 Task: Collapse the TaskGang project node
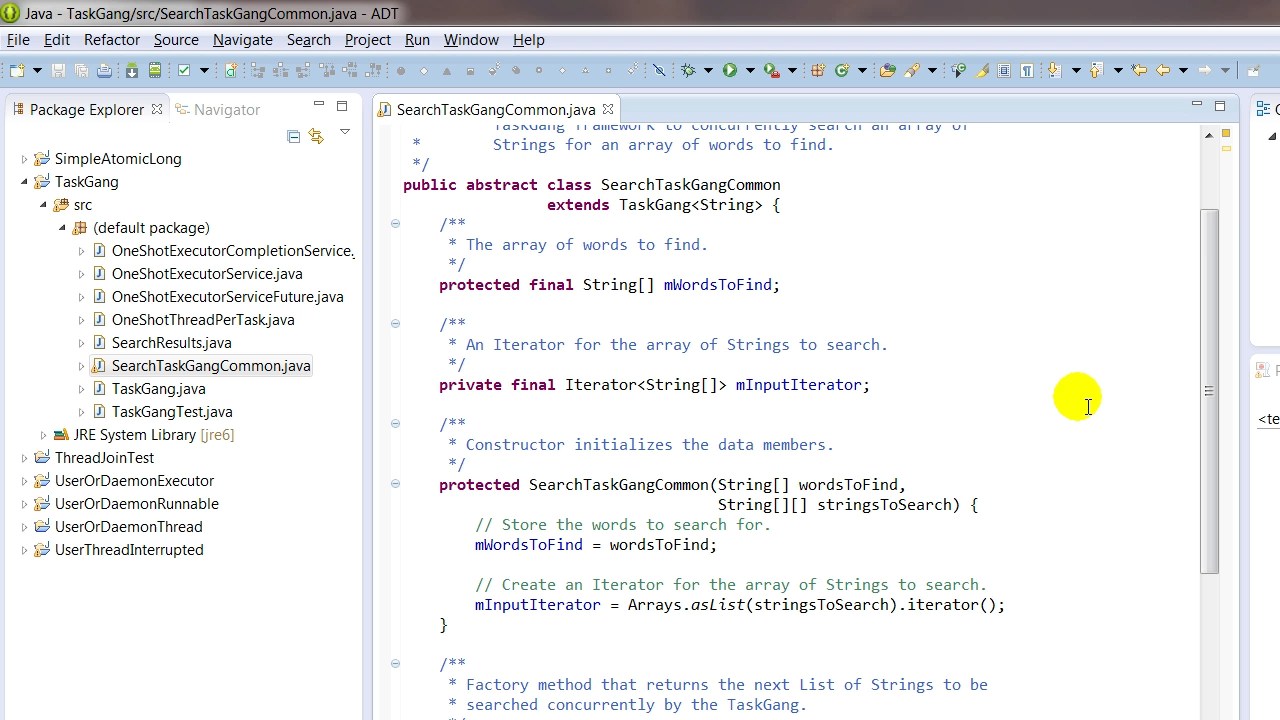24,182
